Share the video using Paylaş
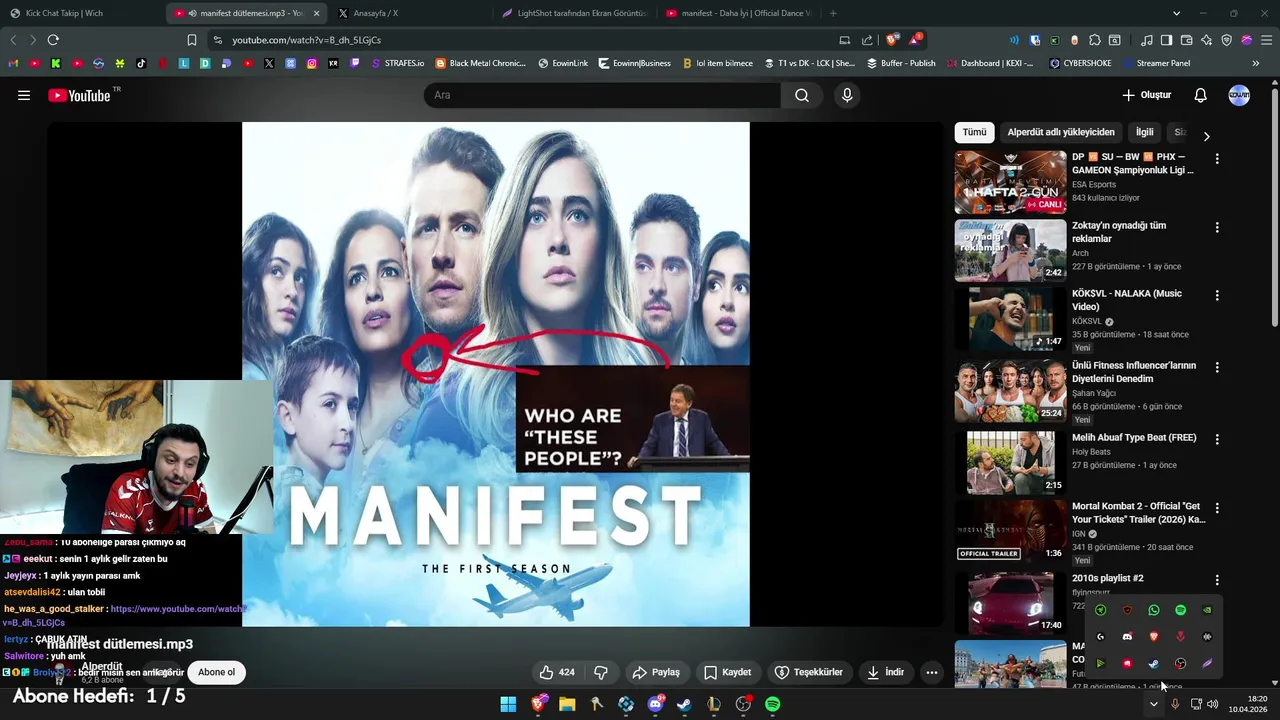The height and width of the screenshot is (720, 1280). [656, 672]
